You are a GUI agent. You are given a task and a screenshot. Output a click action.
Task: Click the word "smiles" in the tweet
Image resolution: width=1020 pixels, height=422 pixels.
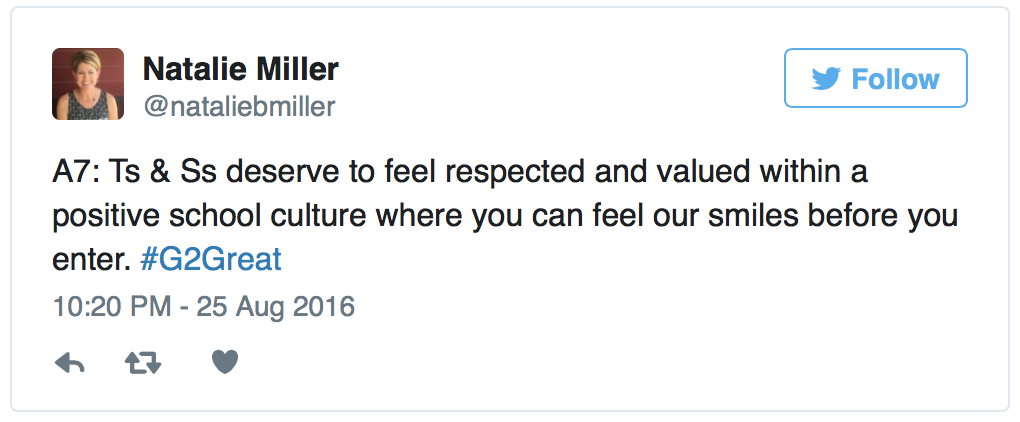coord(747,216)
